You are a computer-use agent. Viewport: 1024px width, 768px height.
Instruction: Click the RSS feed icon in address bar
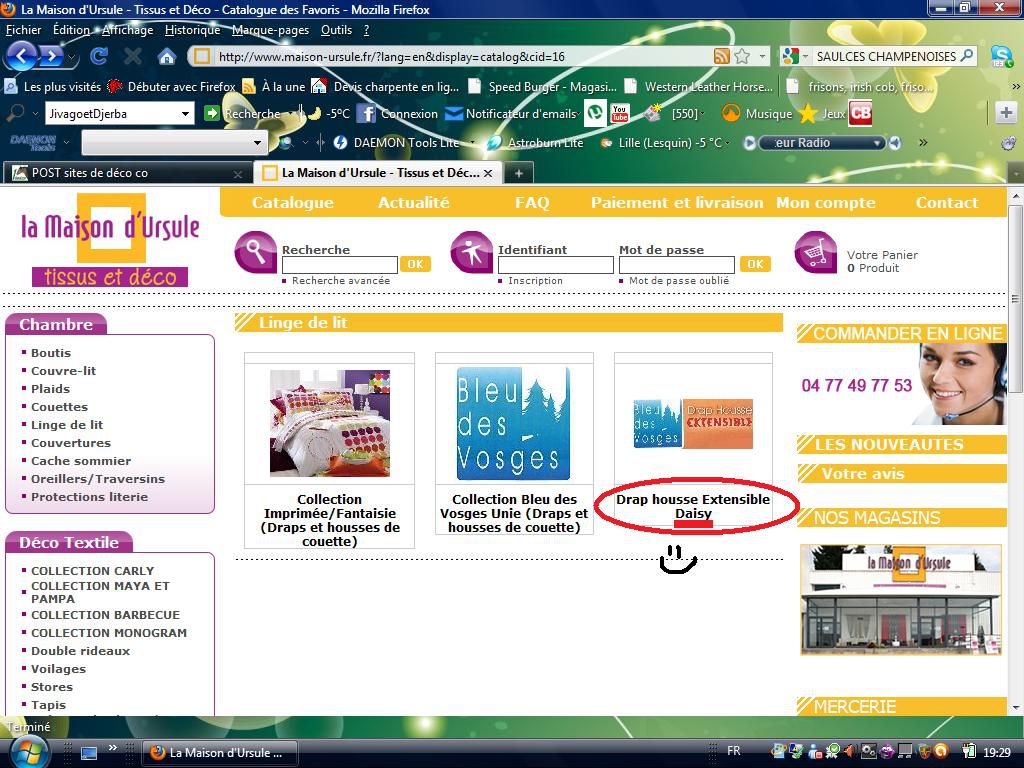tap(721, 57)
